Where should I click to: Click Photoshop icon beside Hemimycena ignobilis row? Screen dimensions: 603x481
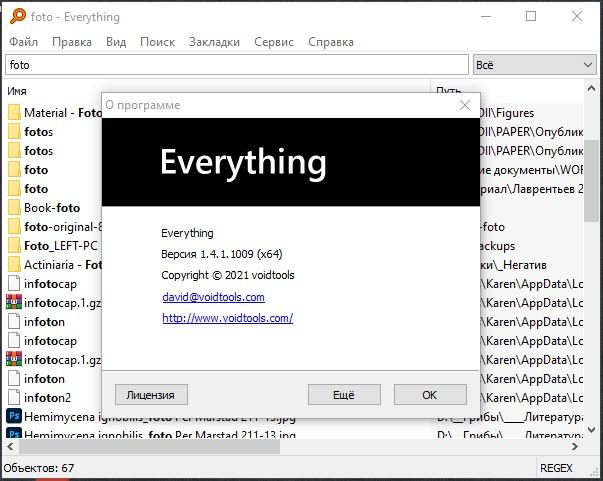point(14,416)
